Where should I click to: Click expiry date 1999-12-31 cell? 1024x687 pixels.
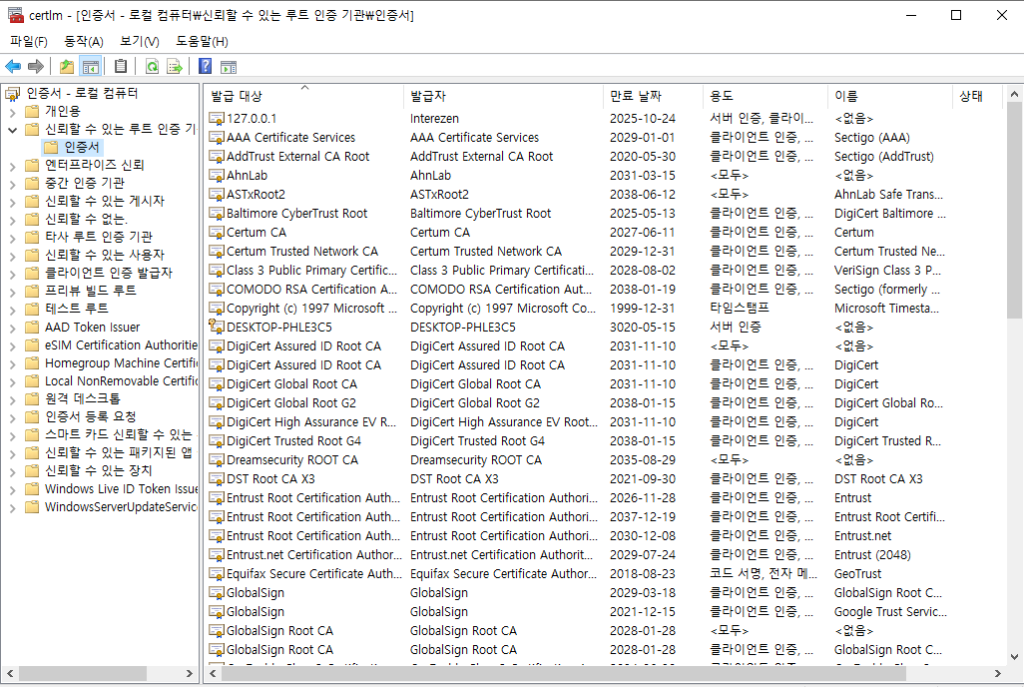tap(643, 308)
